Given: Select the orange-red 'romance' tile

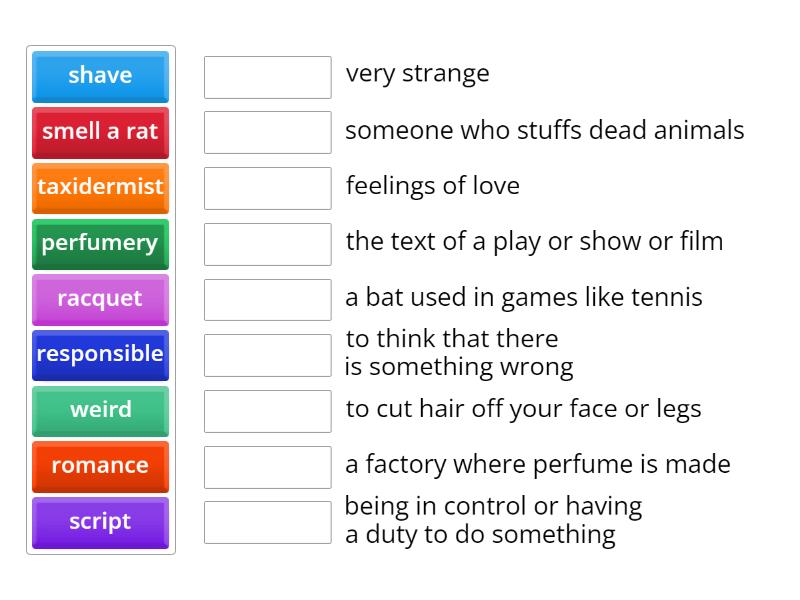Looking at the screenshot, I should pyautogui.click(x=100, y=466).
